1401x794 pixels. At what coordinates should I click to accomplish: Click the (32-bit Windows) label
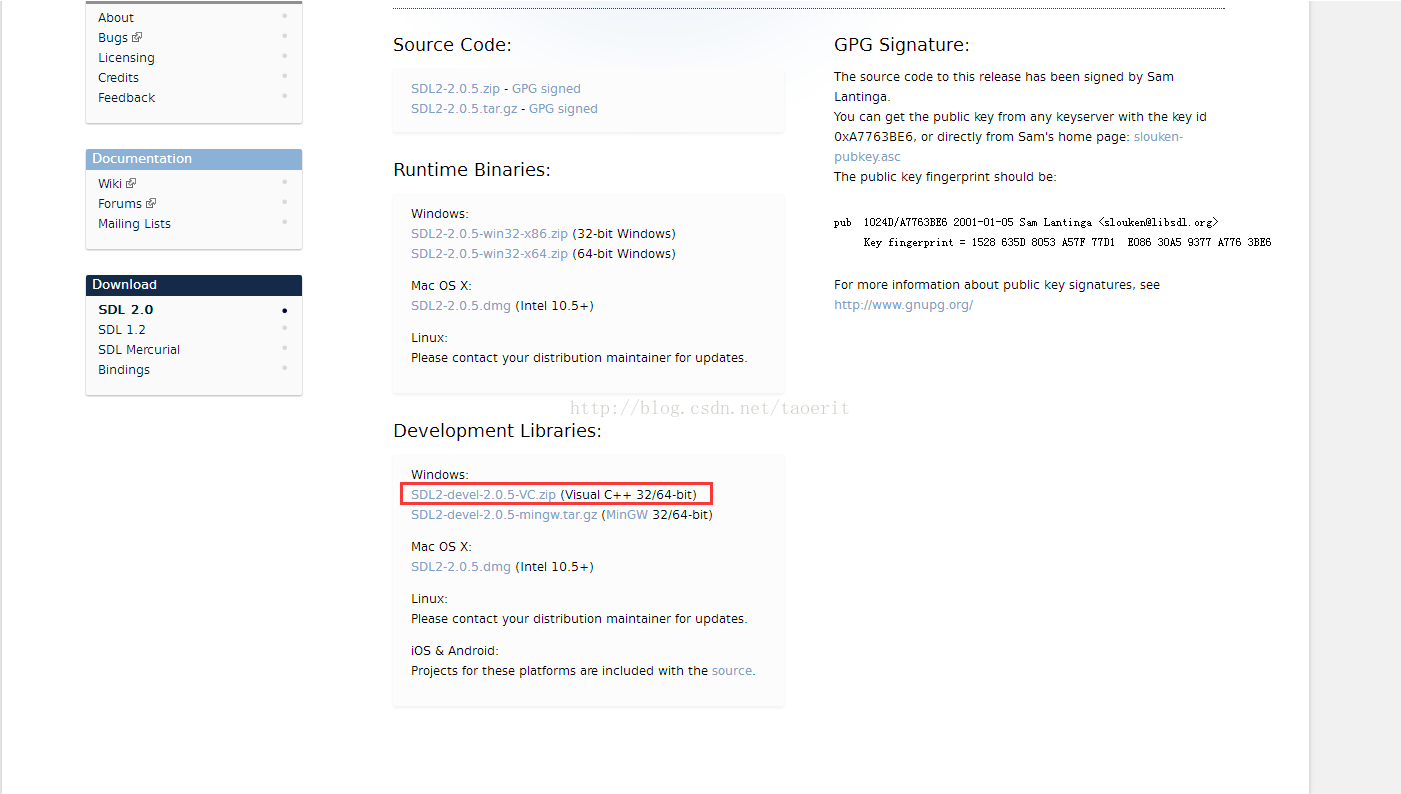tap(624, 234)
